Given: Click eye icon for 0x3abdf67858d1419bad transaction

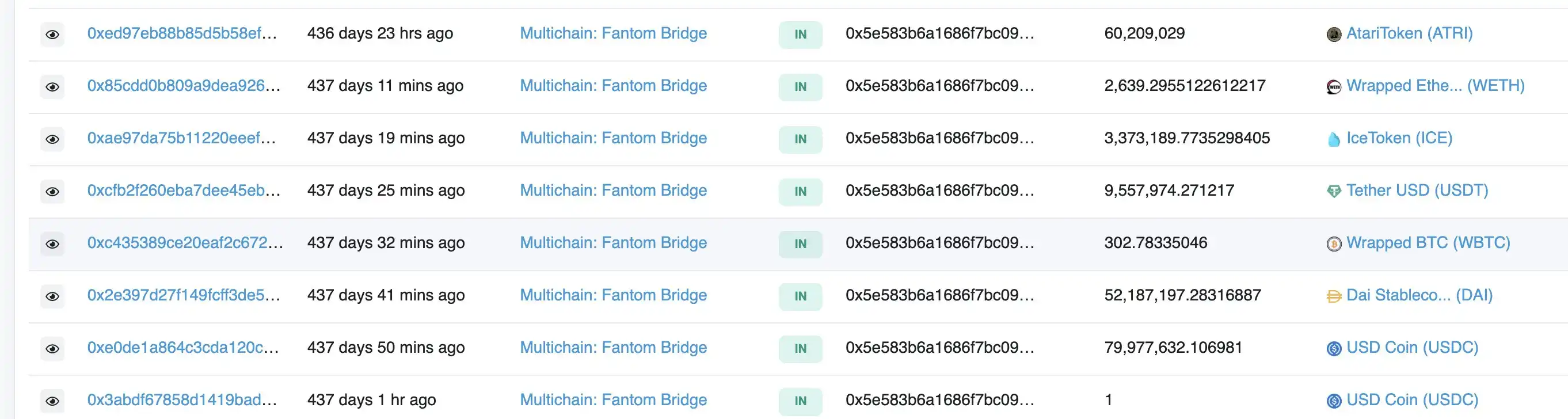Looking at the screenshot, I should tap(52, 401).
